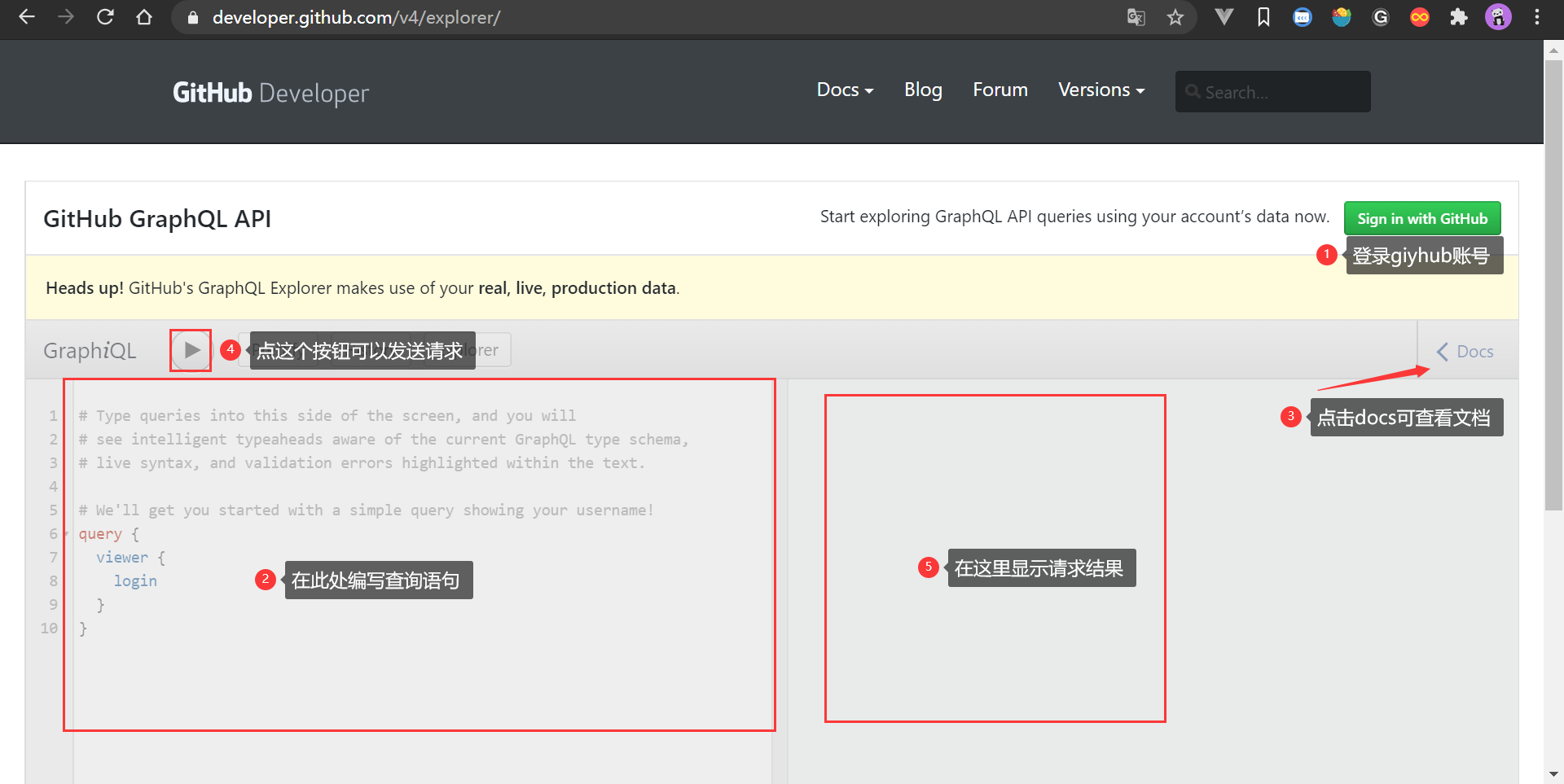Open the fruit bowl extension icon
The height and width of the screenshot is (784, 1564).
tap(1341, 17)
